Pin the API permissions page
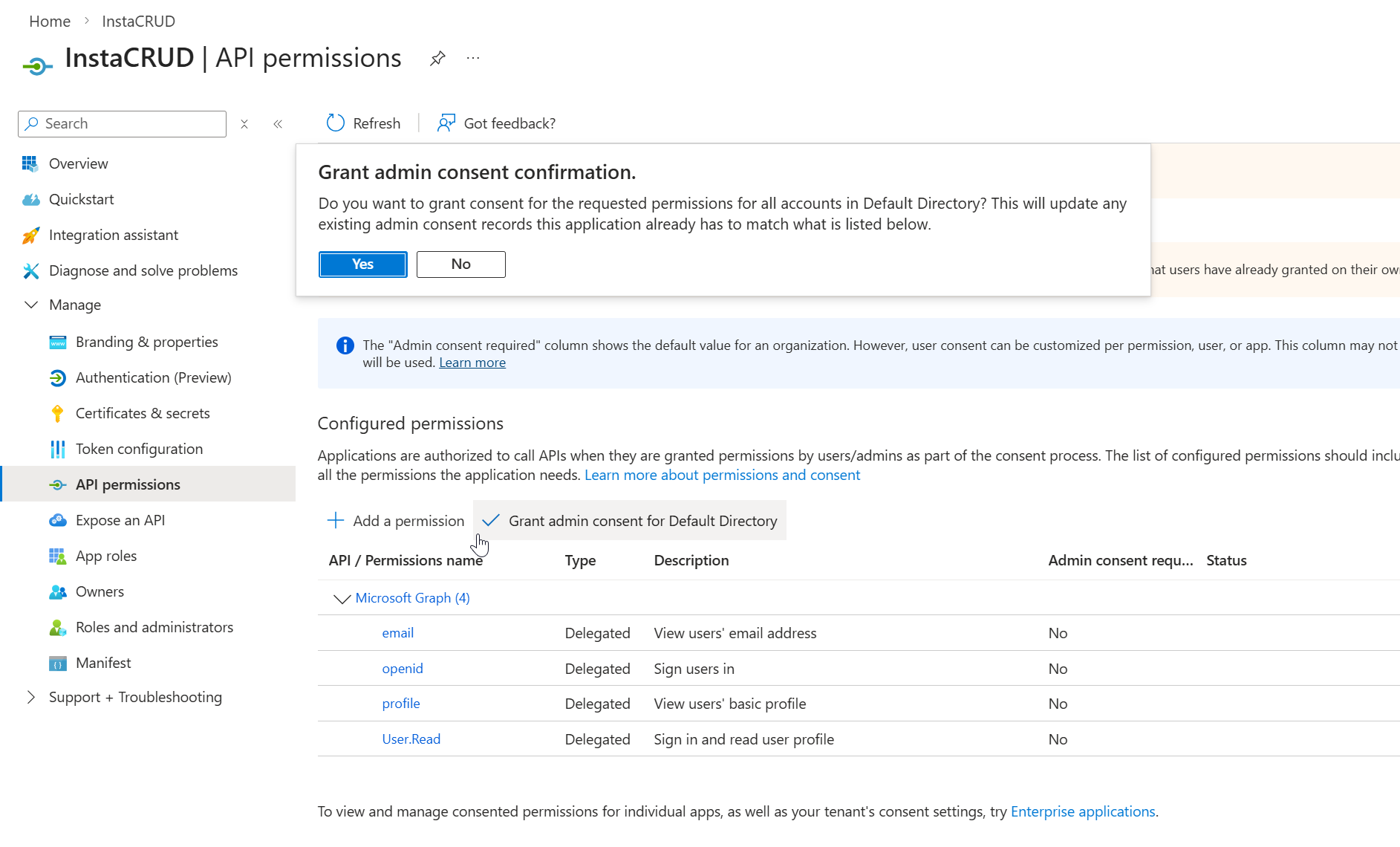Viewport: 1400px width, 847px height. (437, 58)
